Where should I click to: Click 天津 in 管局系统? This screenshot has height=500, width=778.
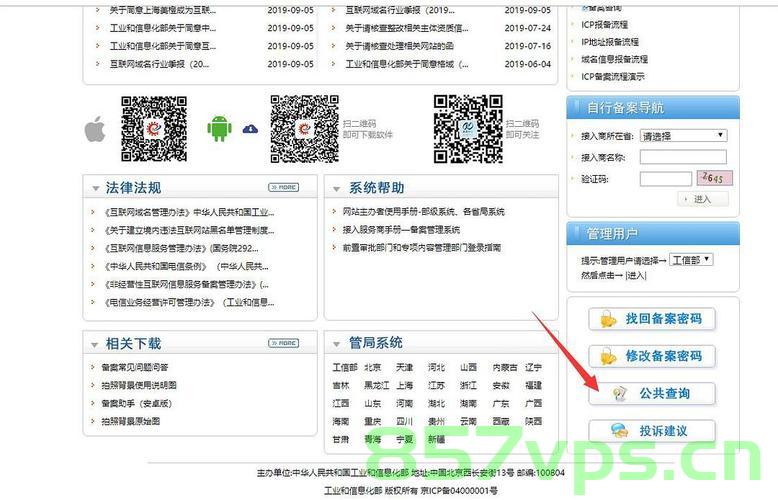pos(404,368)
